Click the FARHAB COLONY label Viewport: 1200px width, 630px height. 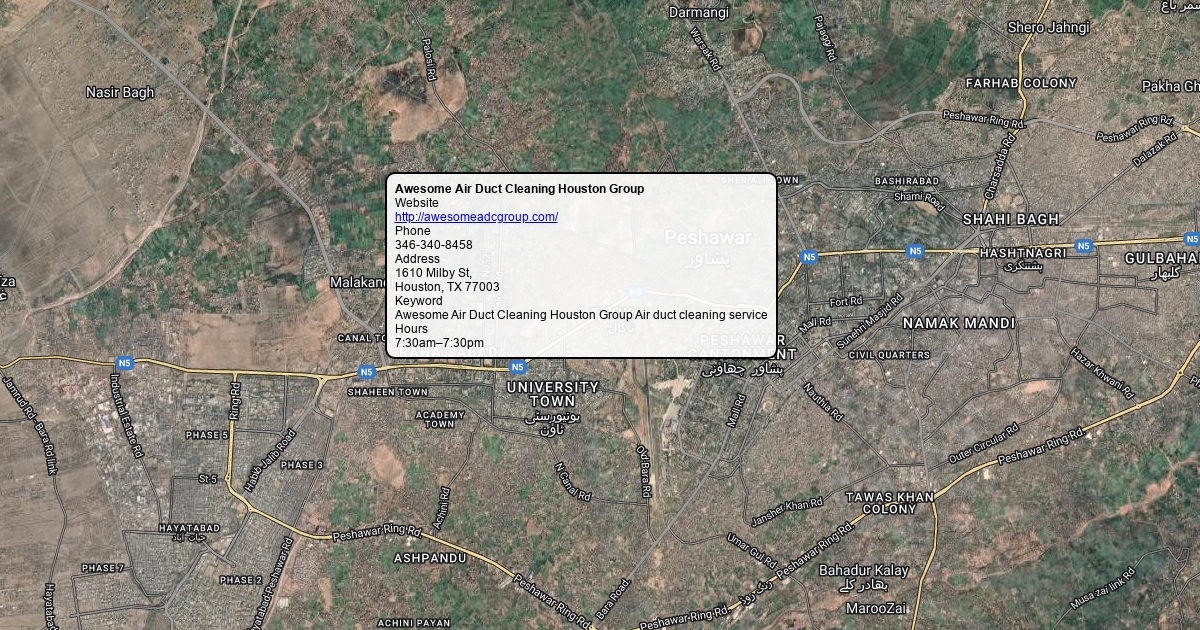click(x=1021, y=83)
